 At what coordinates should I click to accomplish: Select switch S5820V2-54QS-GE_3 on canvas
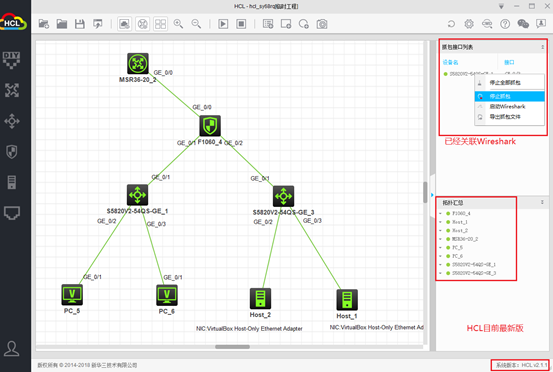tap(283, 196)
